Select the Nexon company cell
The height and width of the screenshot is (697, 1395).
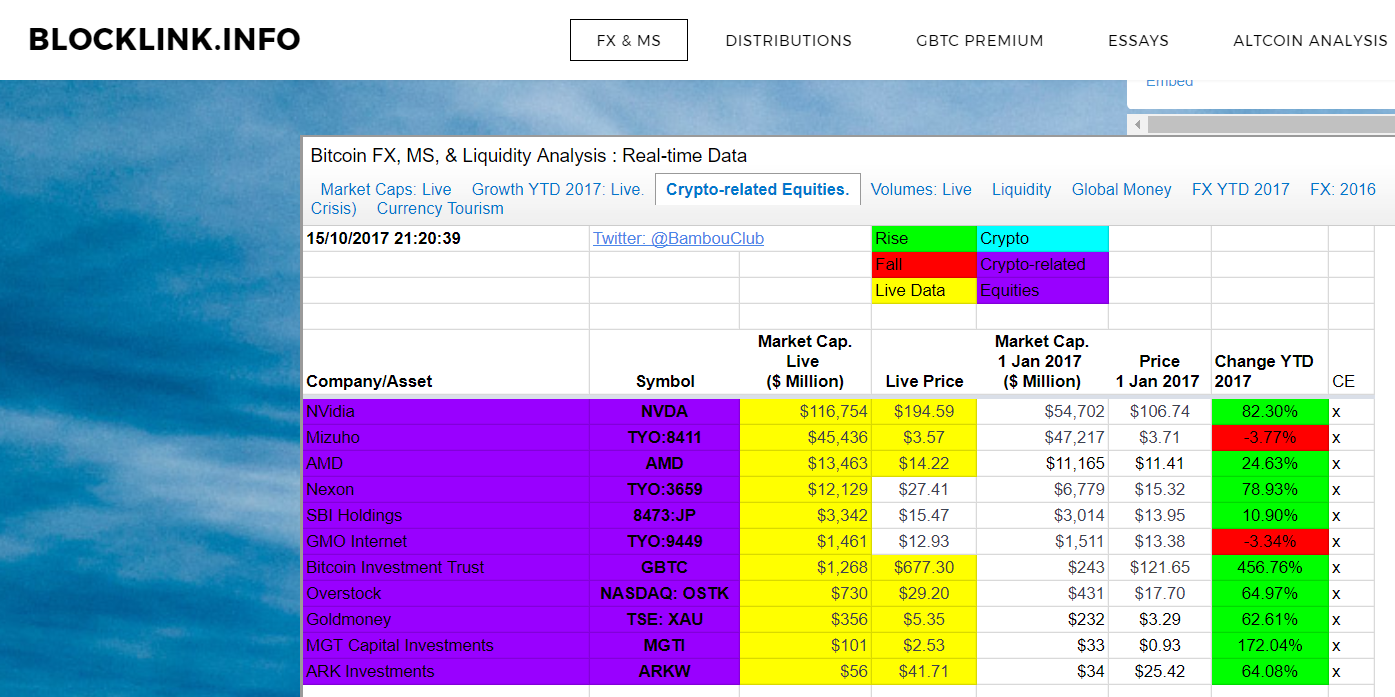coord(446,489)
